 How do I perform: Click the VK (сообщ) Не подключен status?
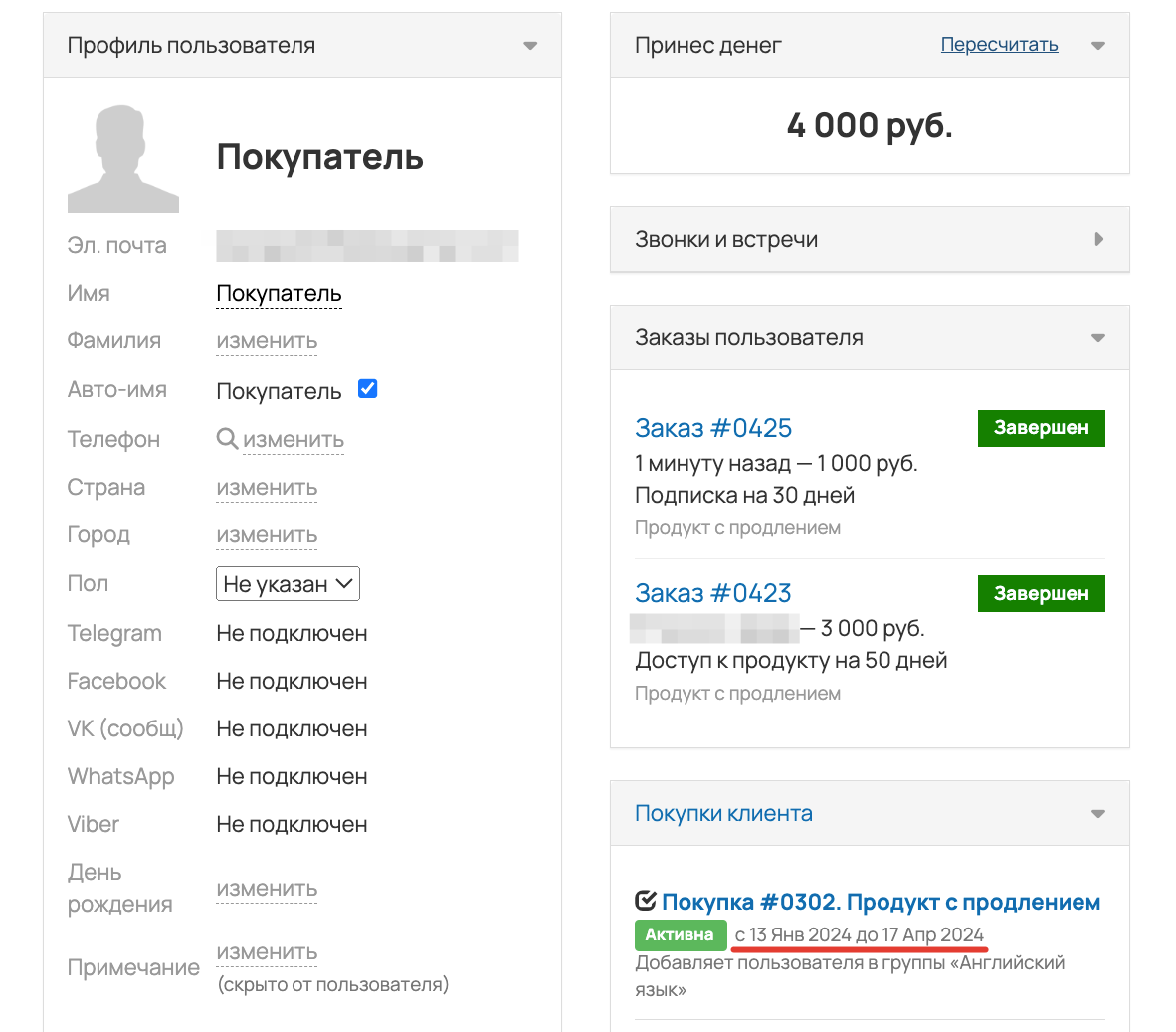click(x=292, y=729)
